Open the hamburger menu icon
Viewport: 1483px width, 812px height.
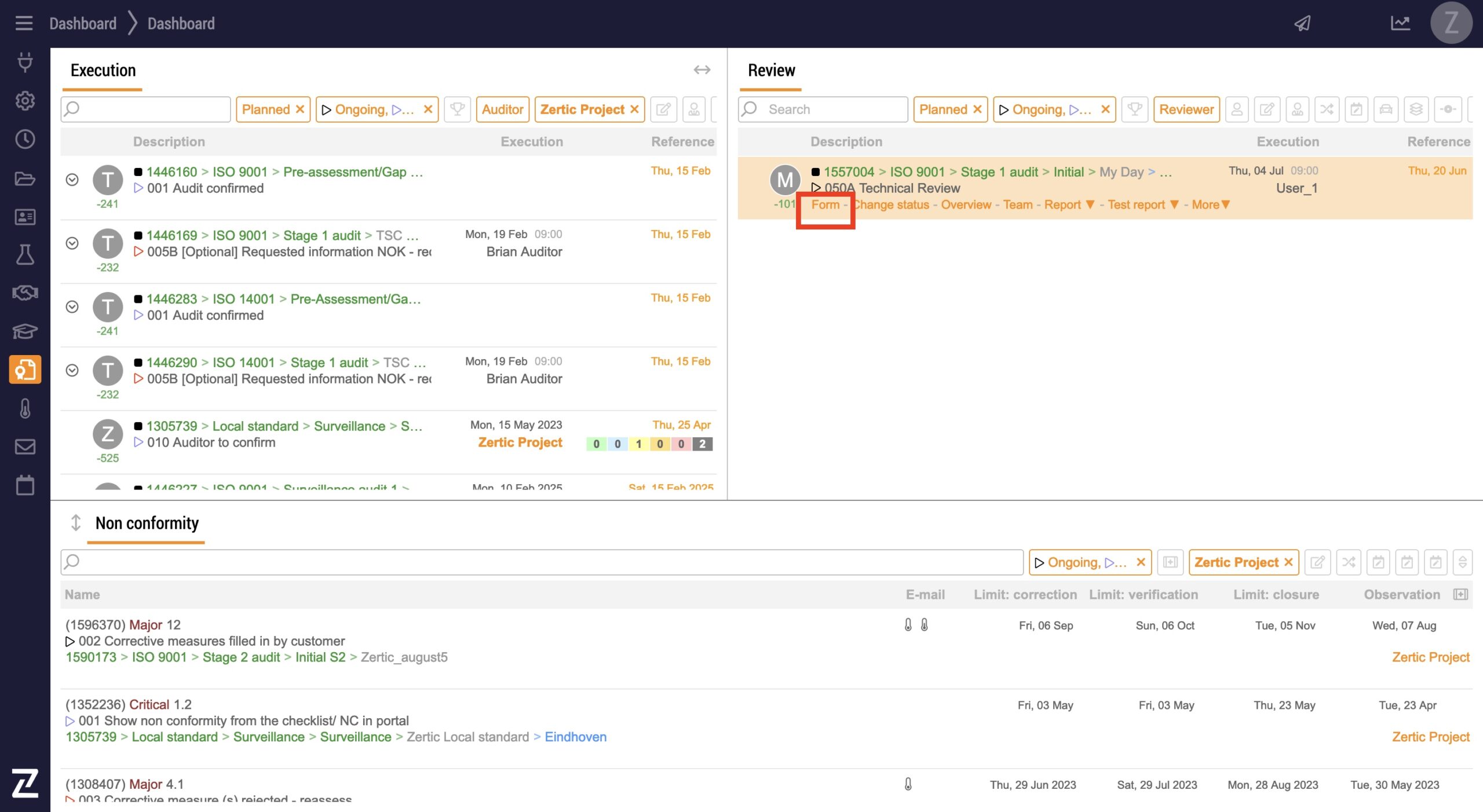[24, 23]
